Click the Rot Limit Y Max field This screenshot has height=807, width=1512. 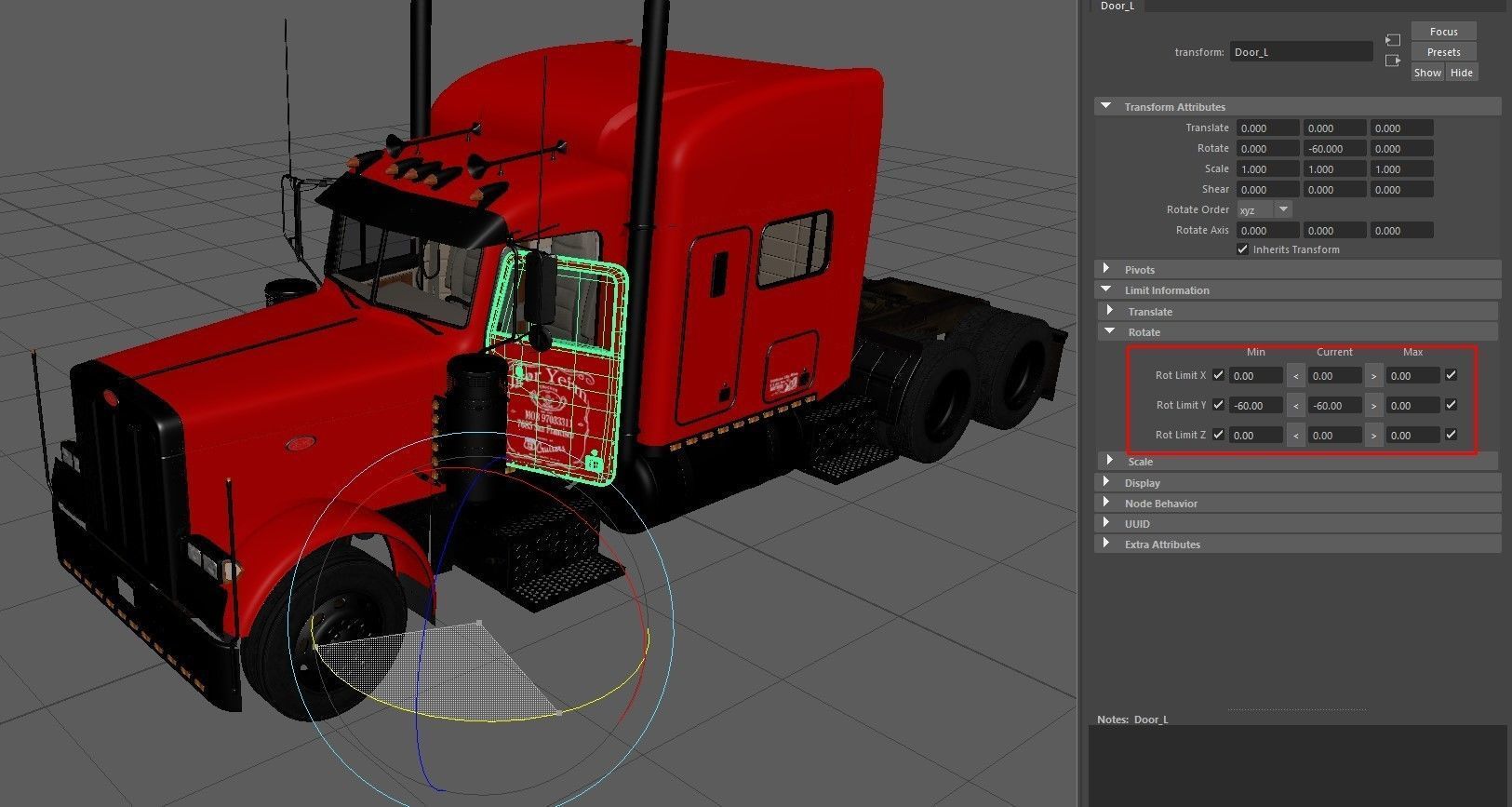(x=1412, y=406)
